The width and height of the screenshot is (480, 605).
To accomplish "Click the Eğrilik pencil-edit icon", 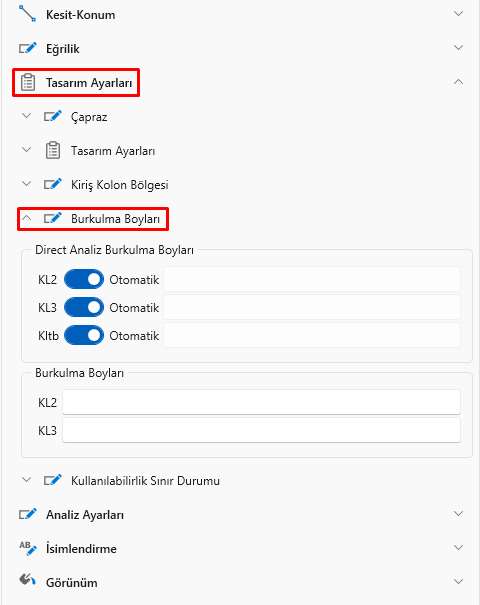I will click(28, 48).
